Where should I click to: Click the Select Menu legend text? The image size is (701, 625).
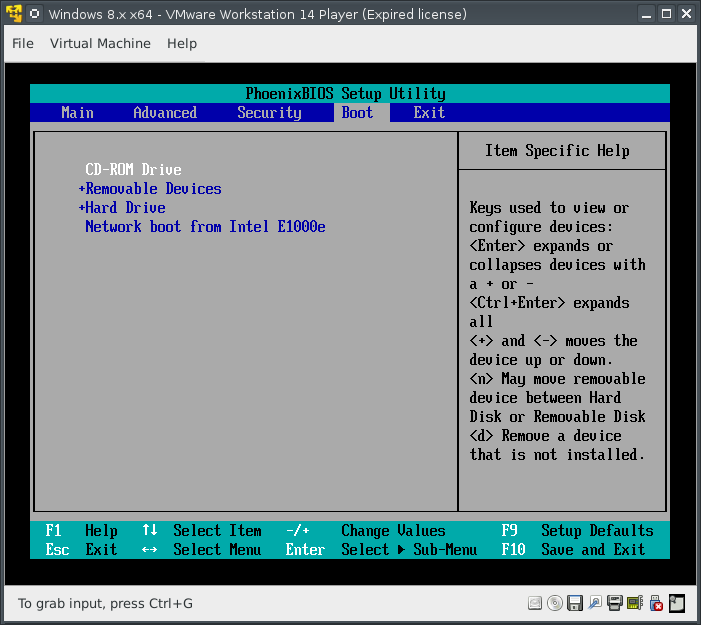(217, 549)
